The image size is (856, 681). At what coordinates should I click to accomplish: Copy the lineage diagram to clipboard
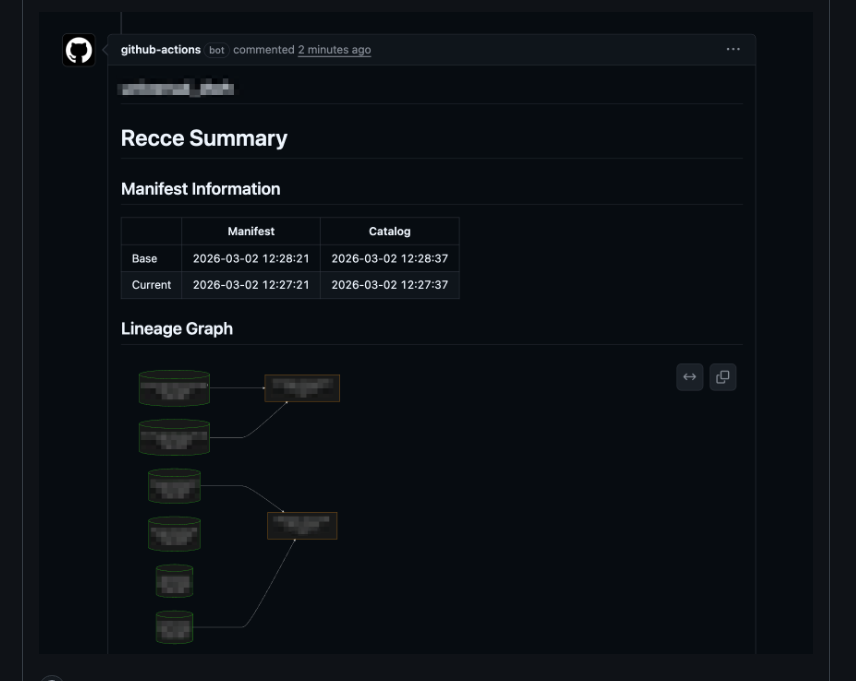click(723, 377)
